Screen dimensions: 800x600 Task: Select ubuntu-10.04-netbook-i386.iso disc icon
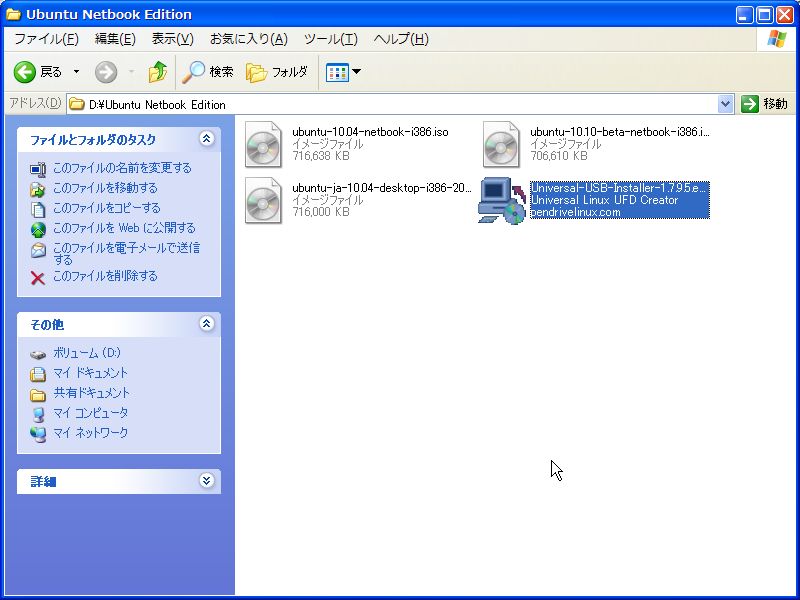click(x=263, y=144)
